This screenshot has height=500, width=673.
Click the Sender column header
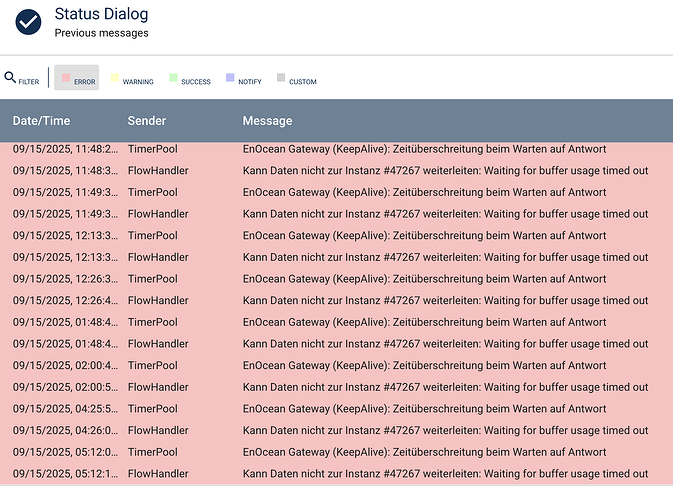click(x=147, y=121)
